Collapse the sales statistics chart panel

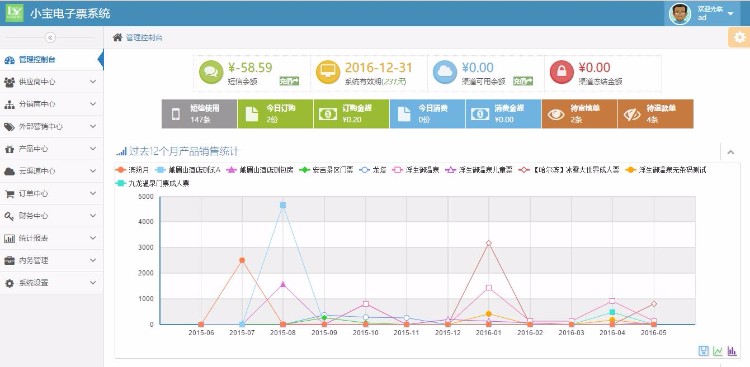click(730, 152)
